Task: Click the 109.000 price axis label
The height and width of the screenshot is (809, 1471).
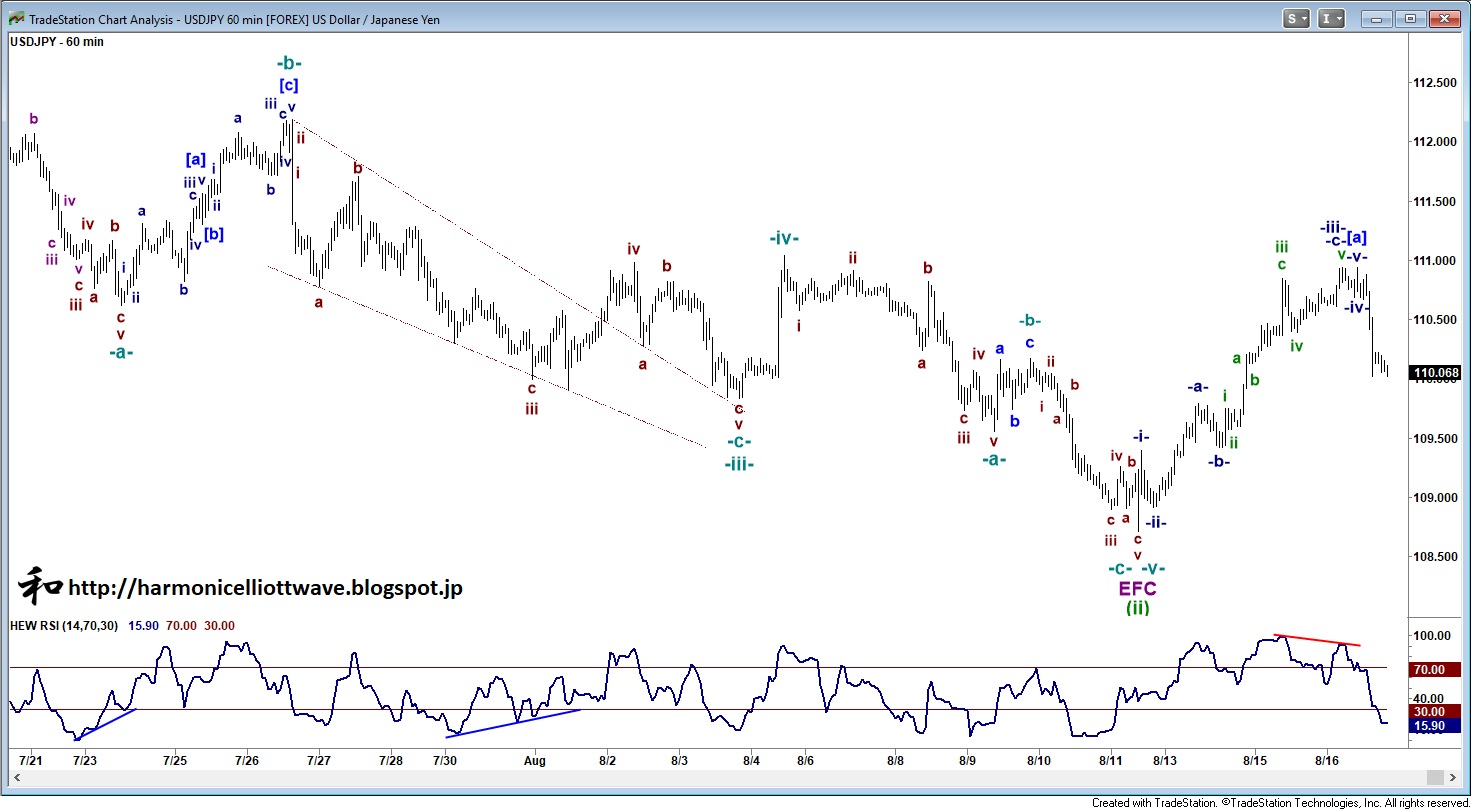Action: click(x=1433, y=497)
